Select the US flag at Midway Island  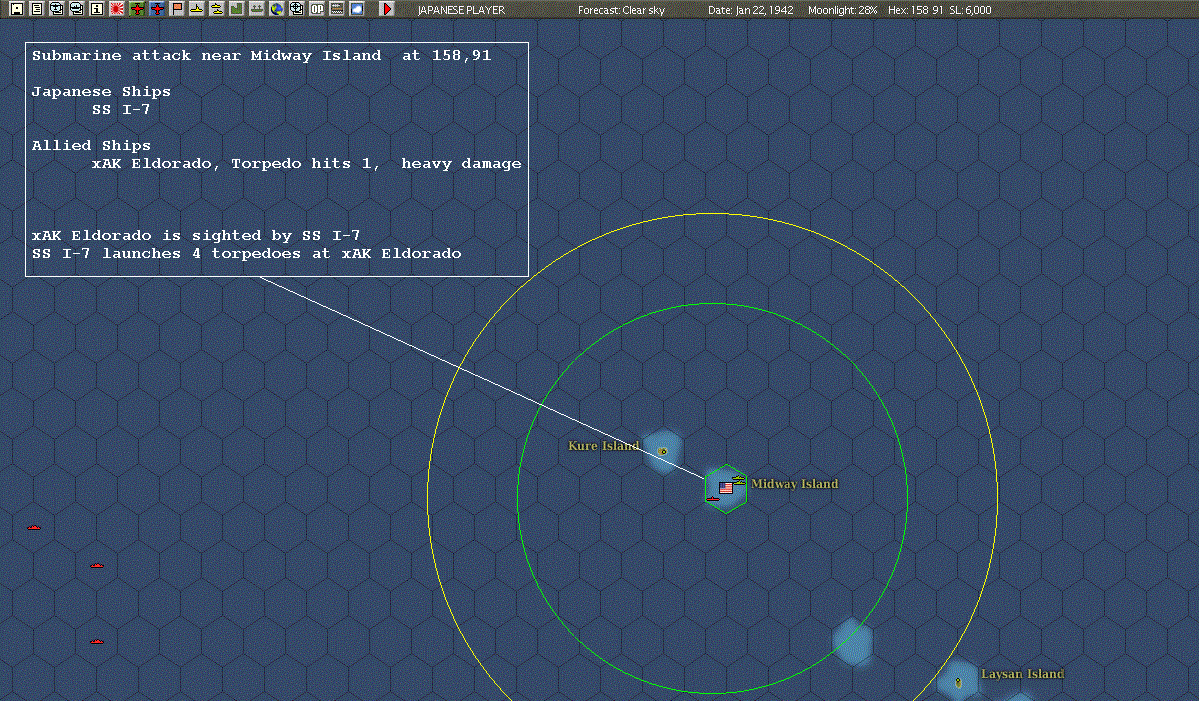pos(726,488)
